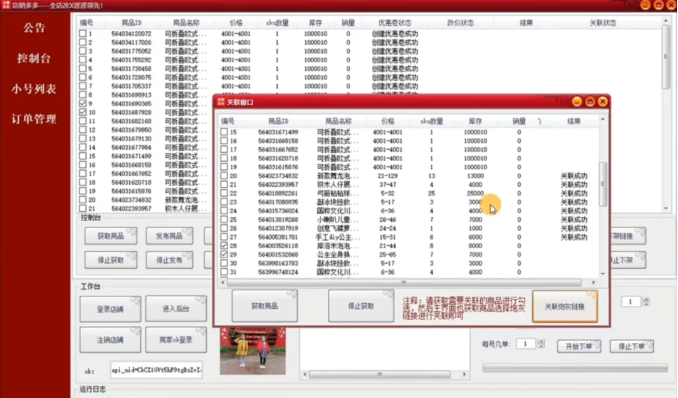The width and height of the screenshot is (678, 398).
Task: Minimize the main application window
Action: pos(646,5)
